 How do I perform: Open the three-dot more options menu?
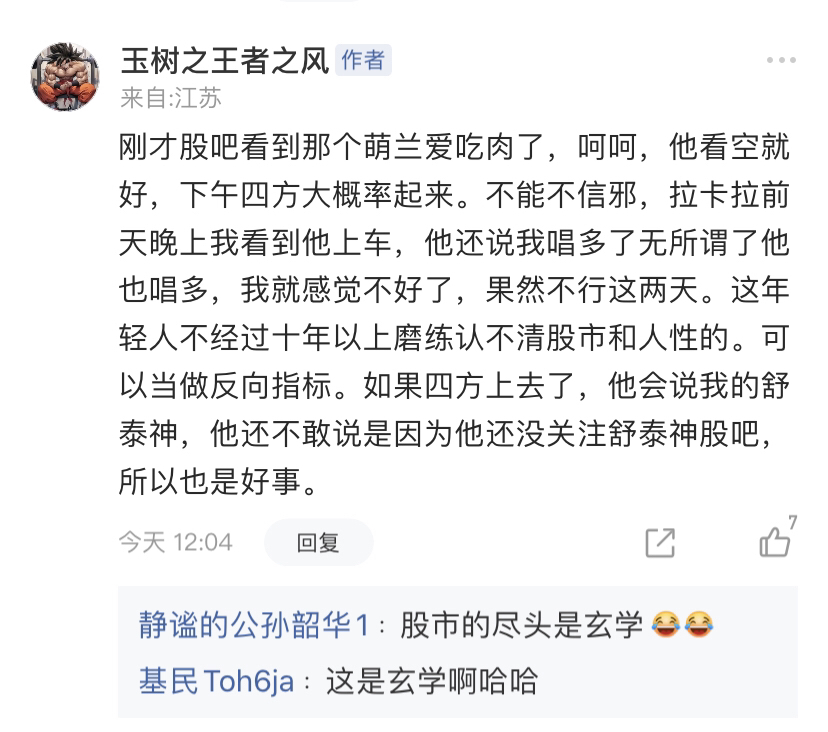781,60
